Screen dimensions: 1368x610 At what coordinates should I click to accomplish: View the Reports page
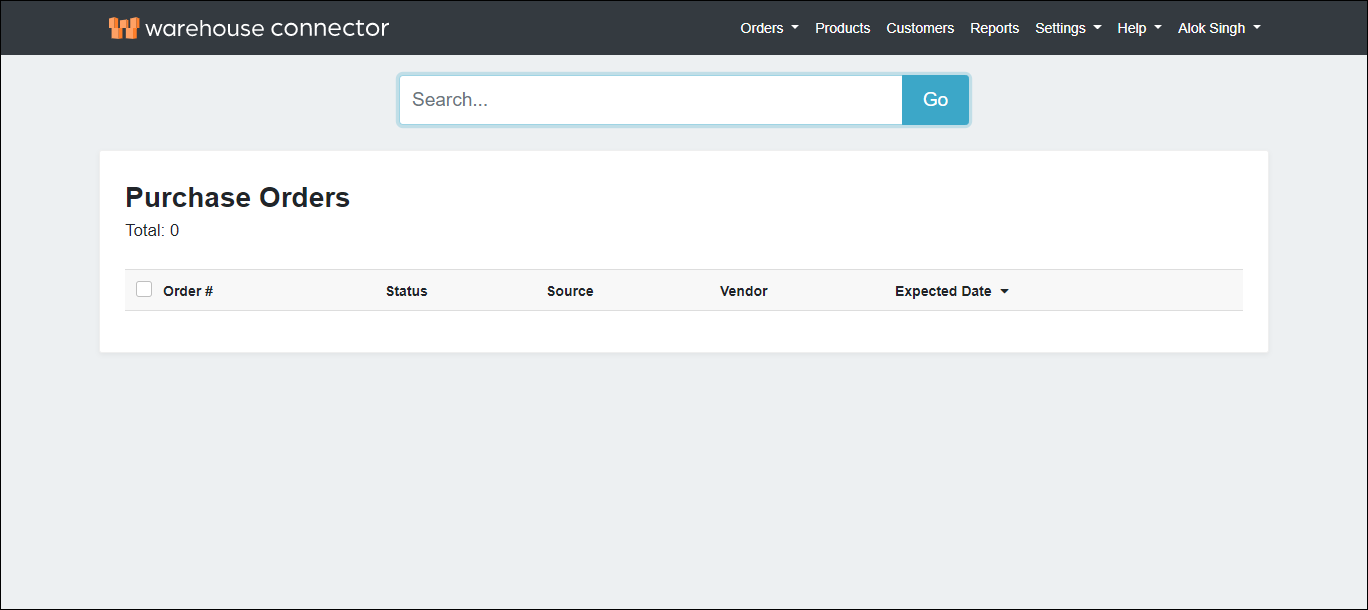point(994,28)
